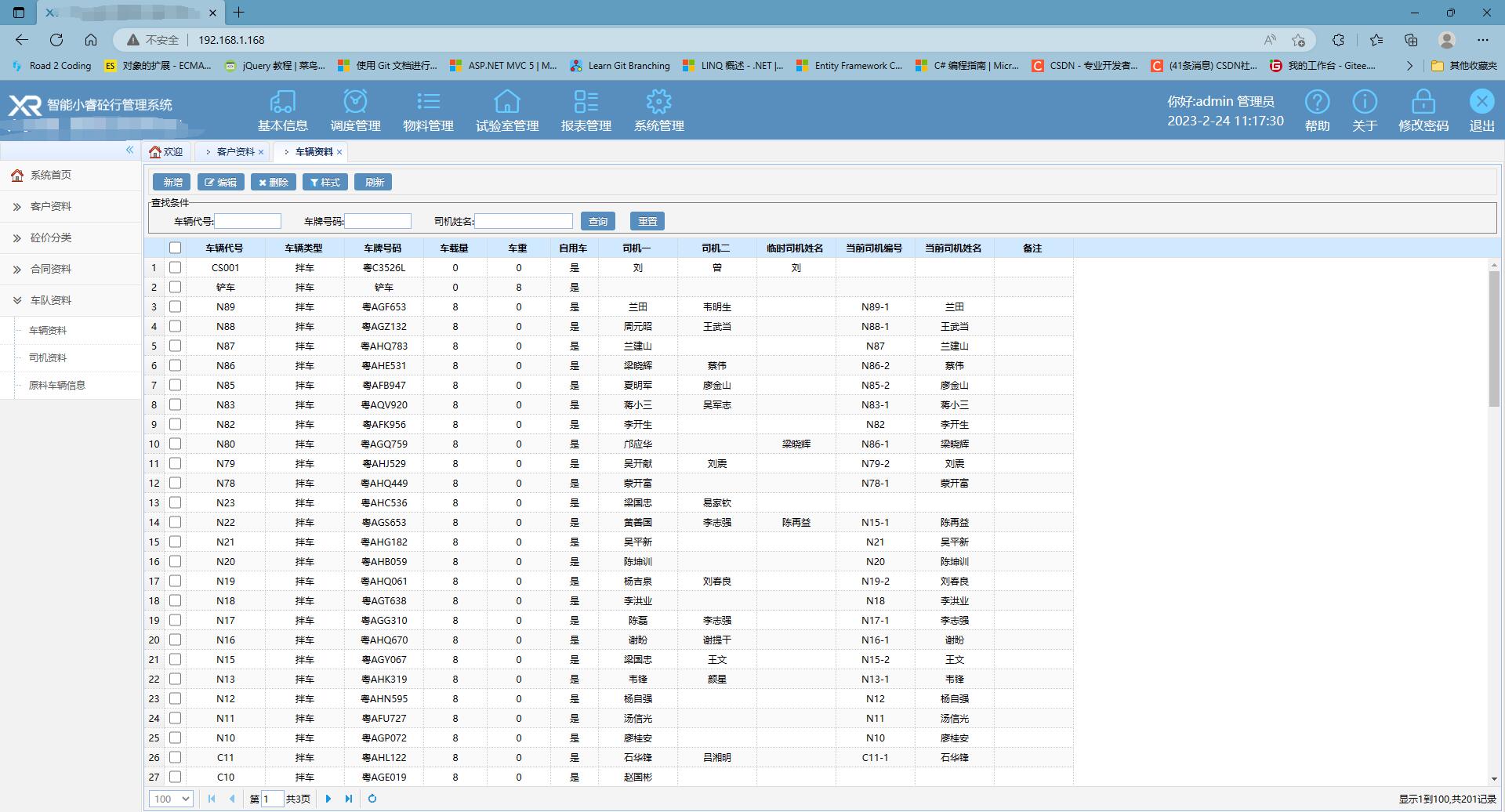Check the row for vehicle N83
This screenshot has height=812, width=1505.
[x=175, y=404]
